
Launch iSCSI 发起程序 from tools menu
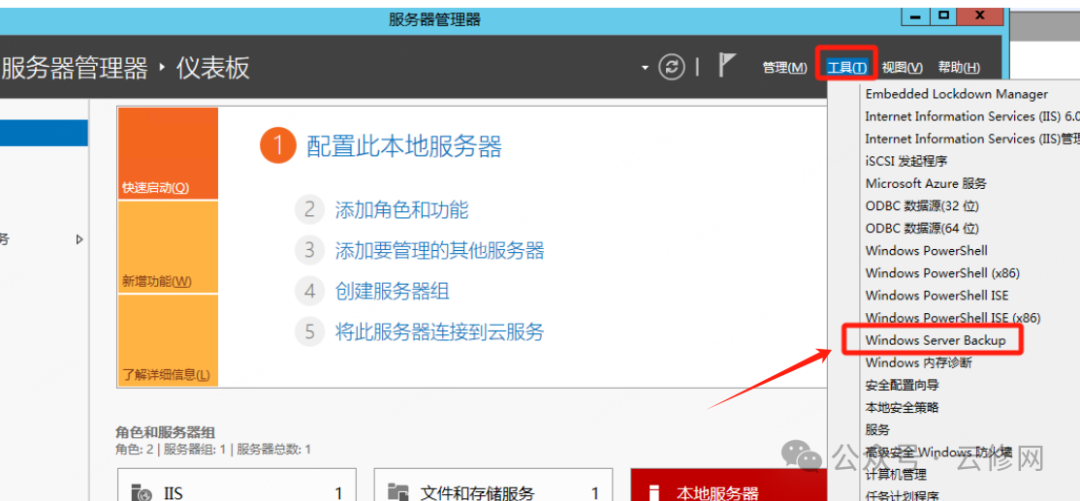tap(906, 161)
